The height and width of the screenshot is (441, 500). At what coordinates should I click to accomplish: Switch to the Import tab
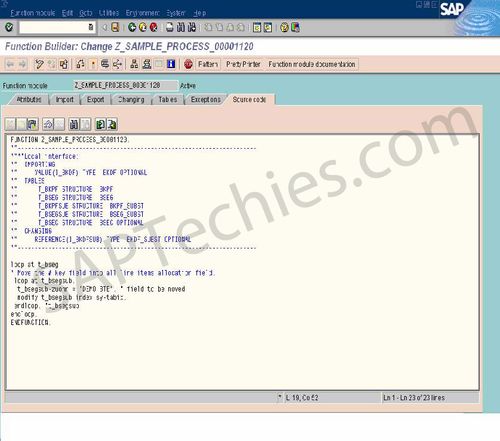(65, 99)
